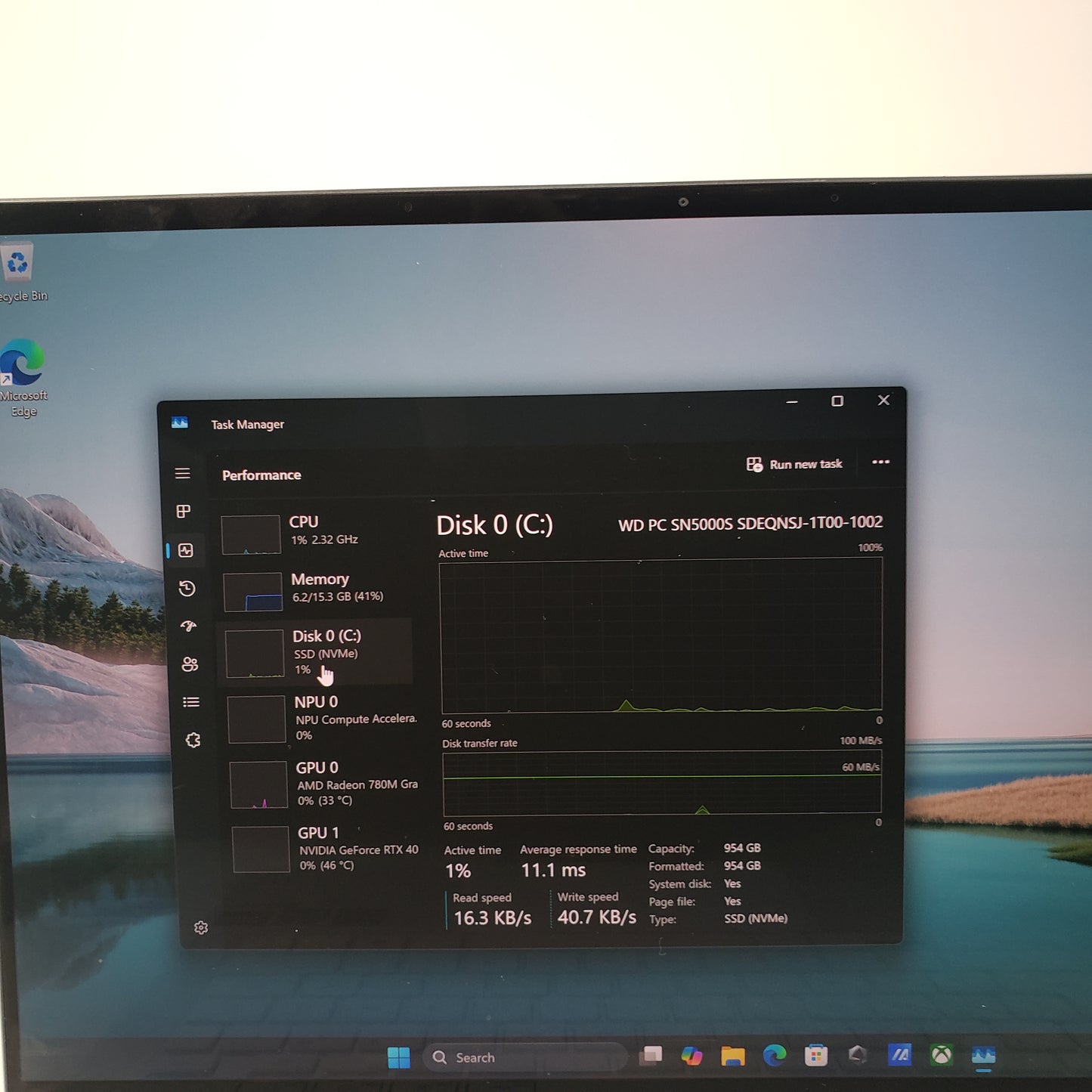
Task: Click the 11.1 ms average response time value
Action: (553, 871)
